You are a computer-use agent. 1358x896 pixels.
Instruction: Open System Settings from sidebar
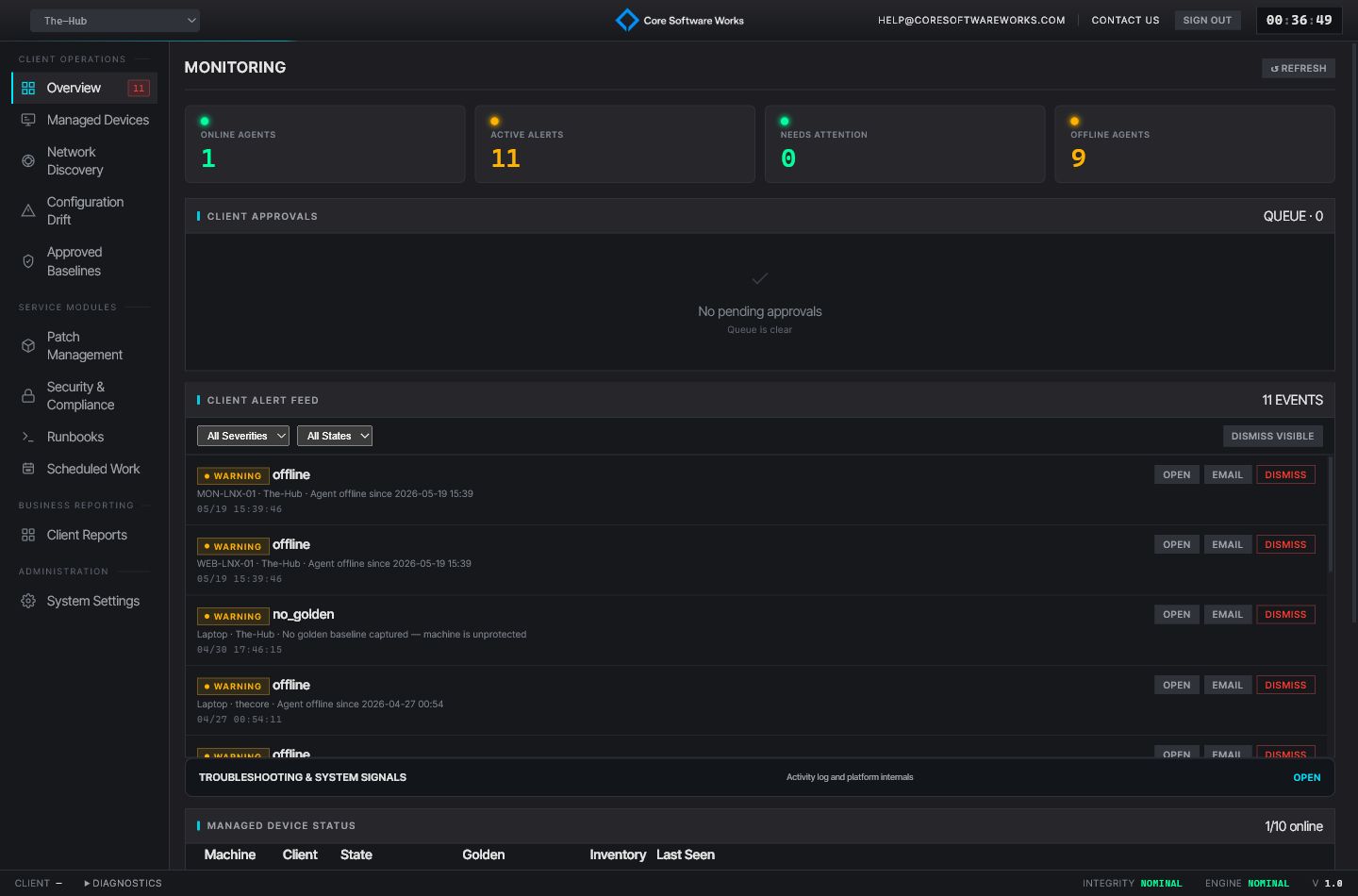click(84, 601)
